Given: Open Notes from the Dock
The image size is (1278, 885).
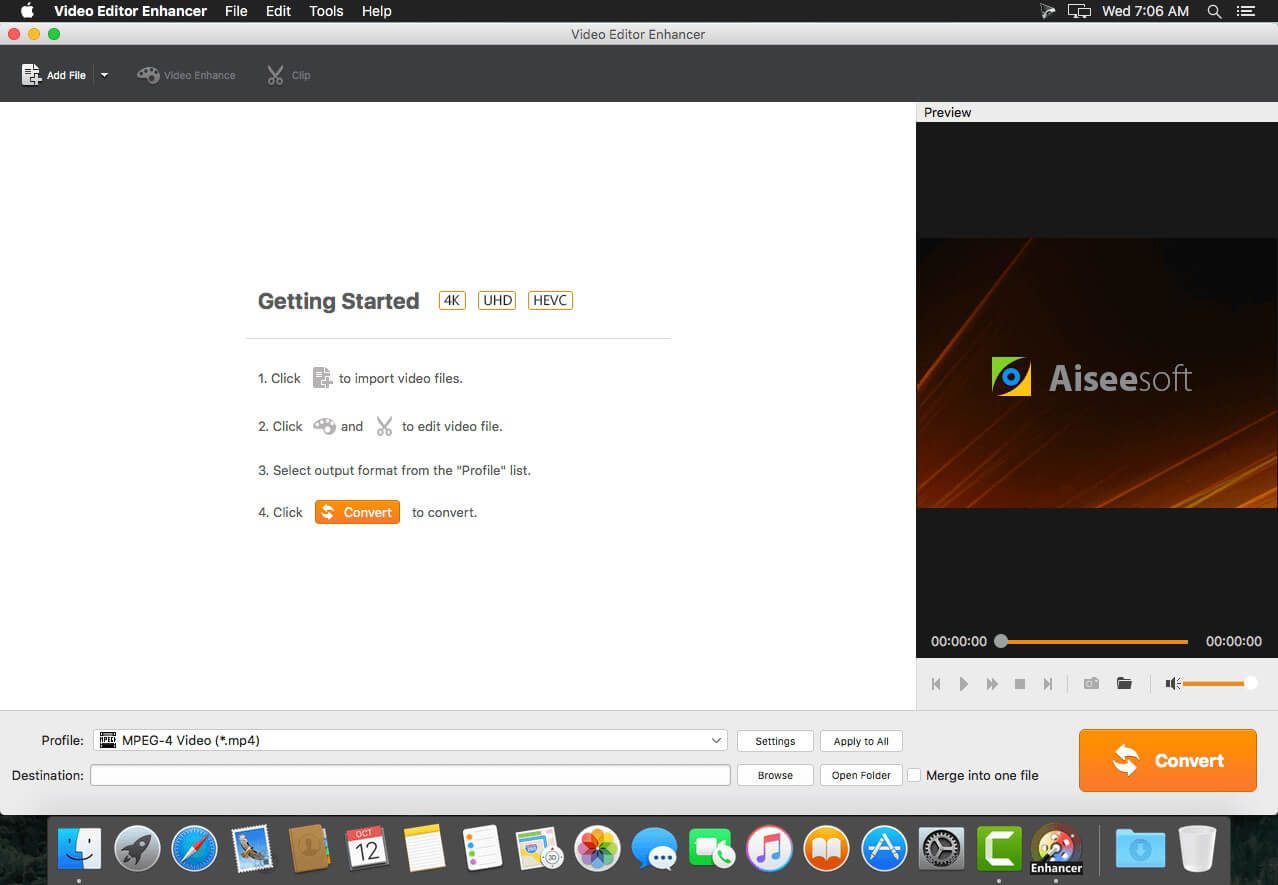Looking at the screenshot, I should point(424,849).
